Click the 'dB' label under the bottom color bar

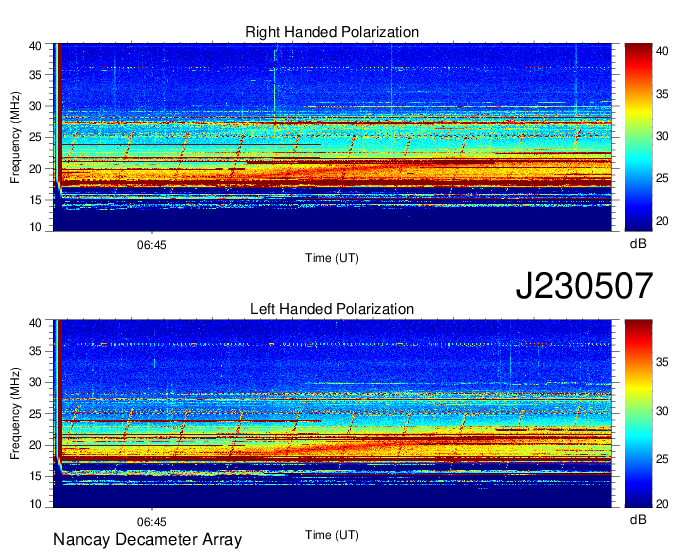[638, 519]
